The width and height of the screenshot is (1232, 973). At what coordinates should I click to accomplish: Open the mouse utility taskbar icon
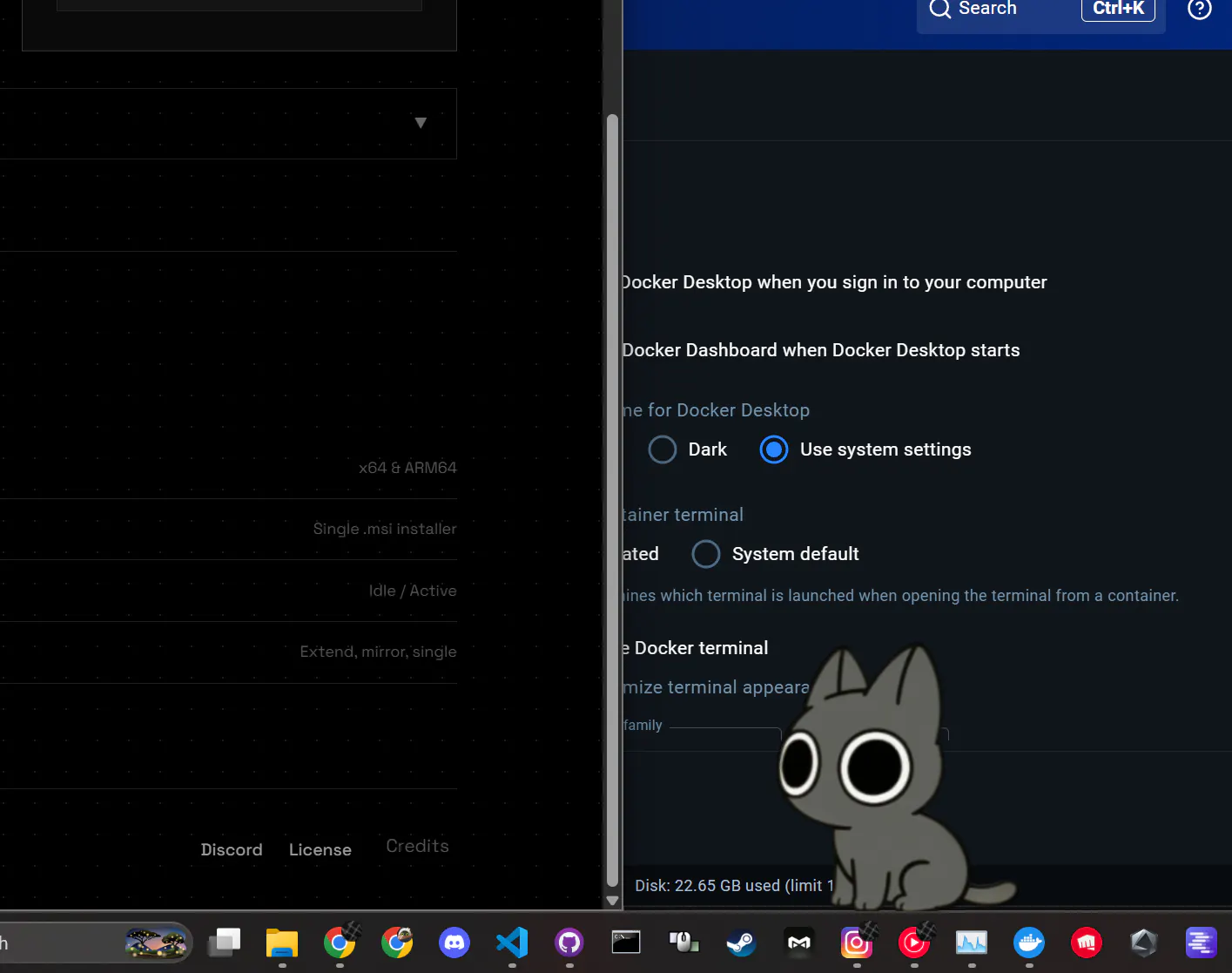pos(683,943)
